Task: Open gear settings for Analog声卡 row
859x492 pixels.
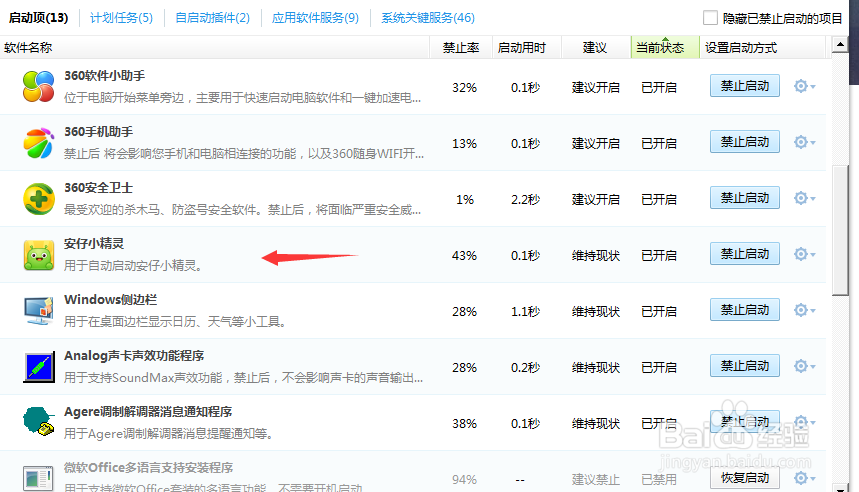Action: coord(804,366)
